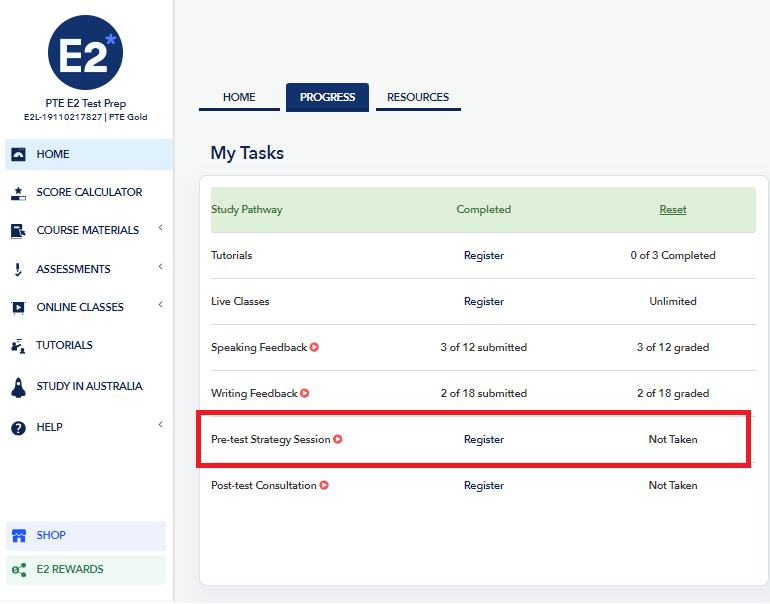
Task: Click the E2 Rewards icon
Action: 18,570
